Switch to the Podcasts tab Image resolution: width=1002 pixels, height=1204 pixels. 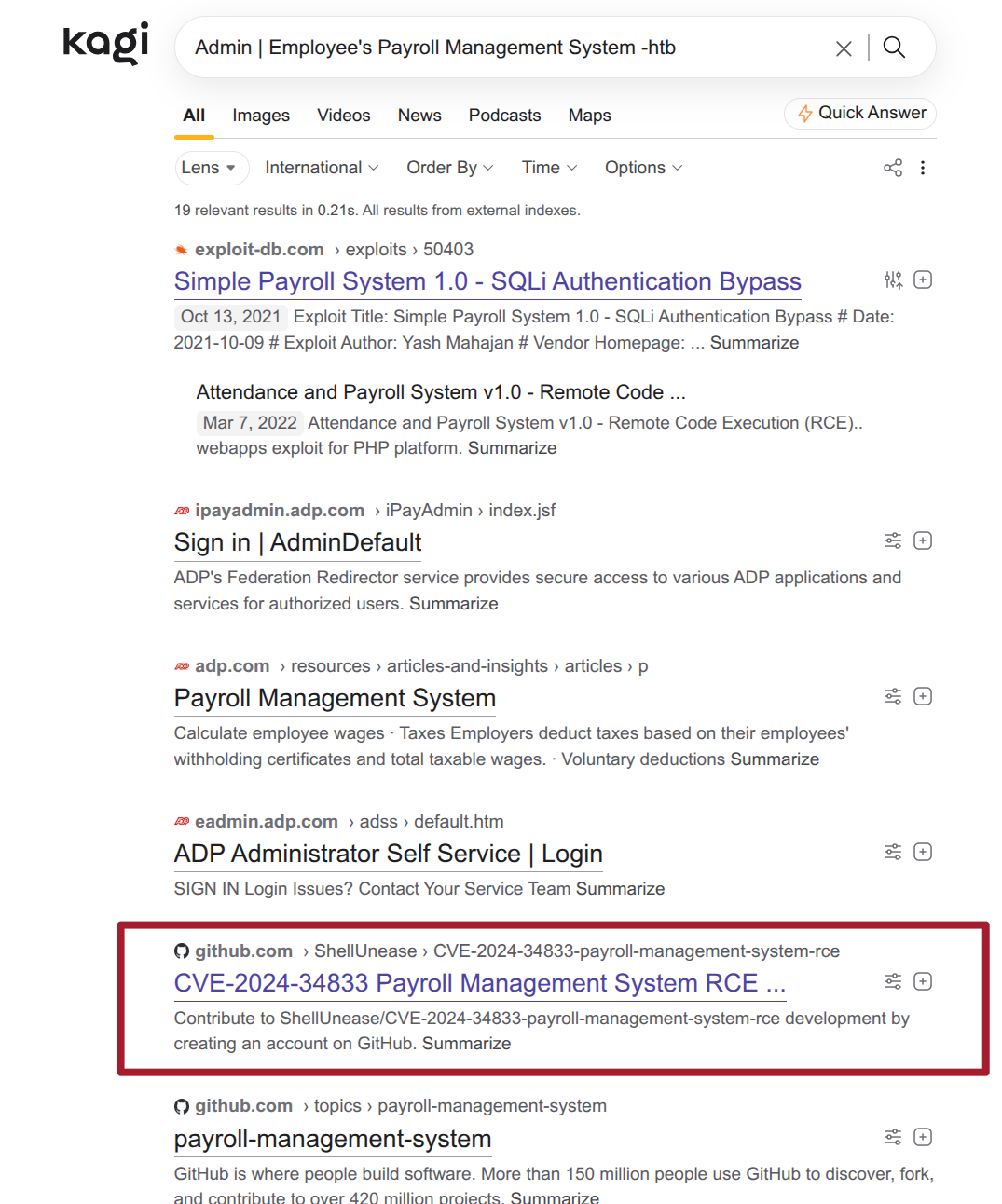pyautogui.click(x=504, y=116)
